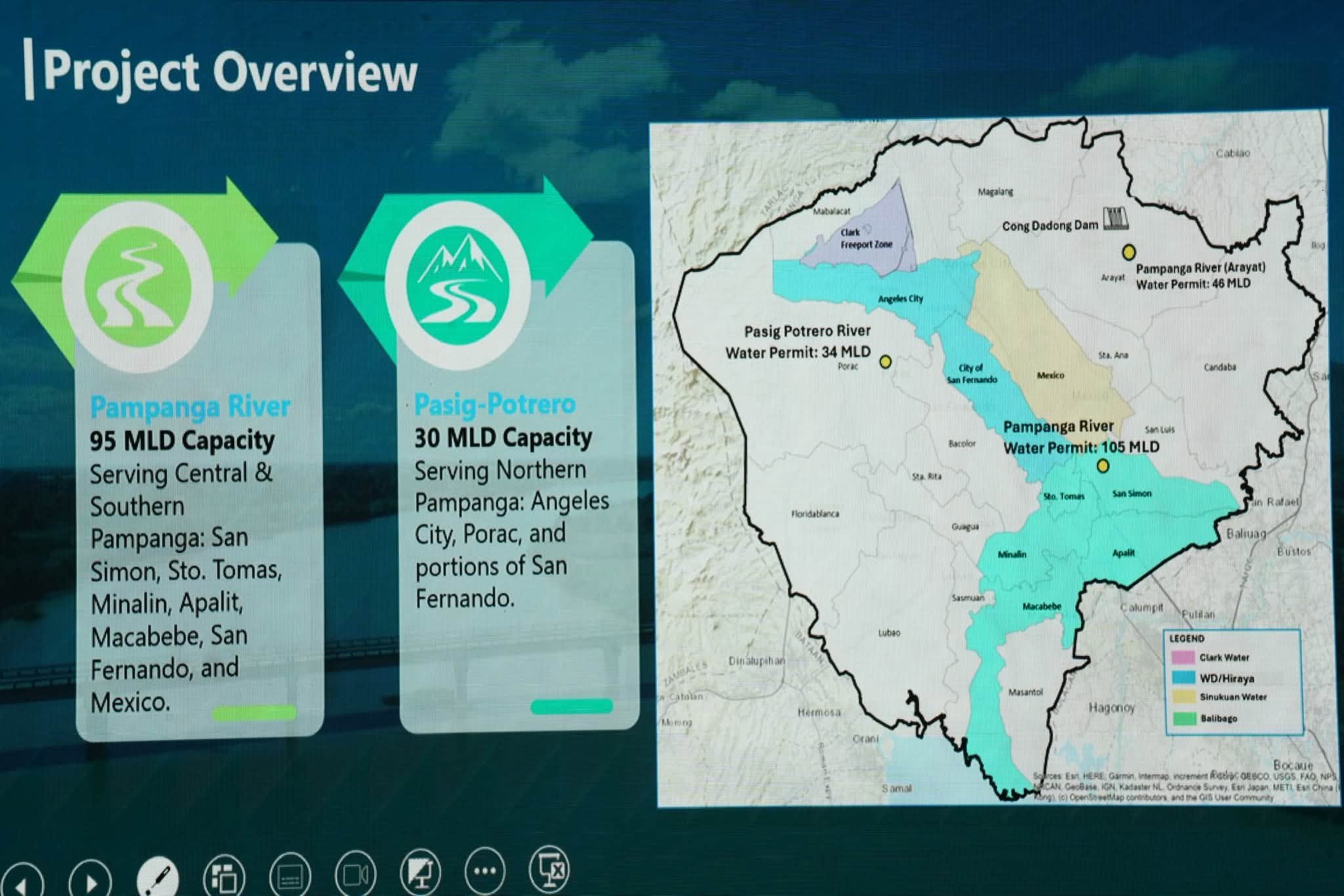Click the Mexico label on the map
This screenshot has width=1344, height=896.
click(x=1050, y=375)
